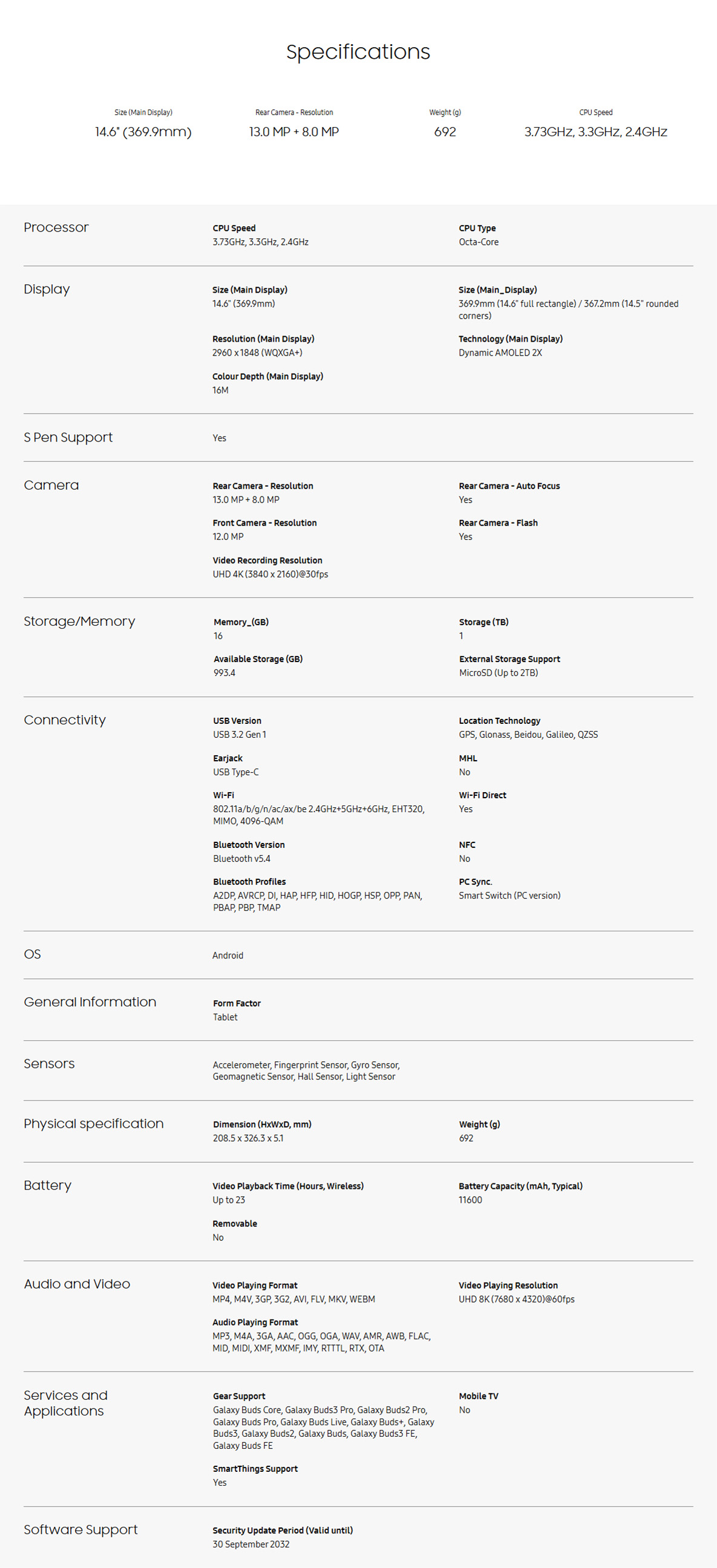Click the Services and Applications heading

tap(66, 1403)
